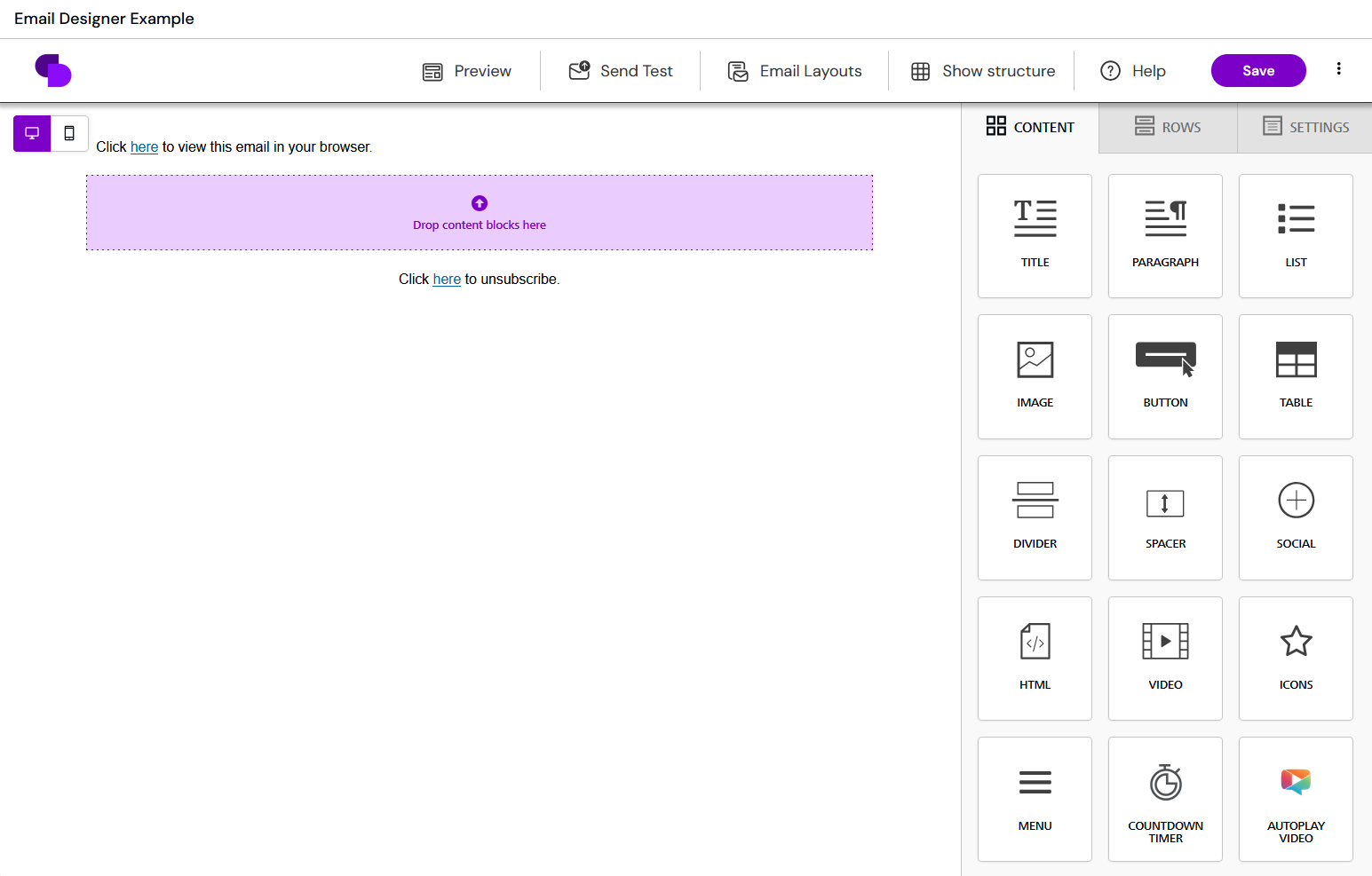Open the three-dot more options menu
This screenshot has width=1372, height=876.
(1338, 68)
